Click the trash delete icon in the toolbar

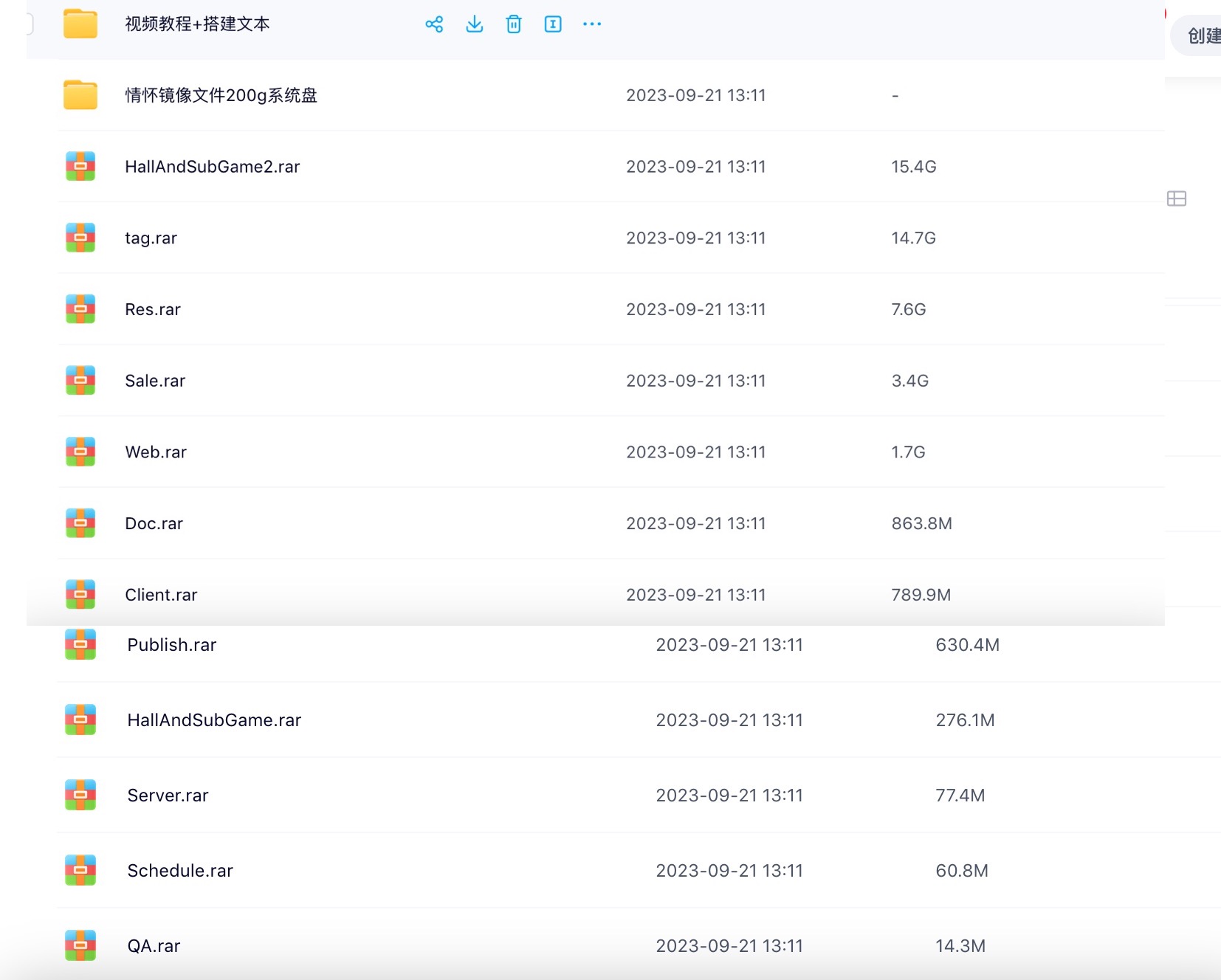(x=514, y=24)
